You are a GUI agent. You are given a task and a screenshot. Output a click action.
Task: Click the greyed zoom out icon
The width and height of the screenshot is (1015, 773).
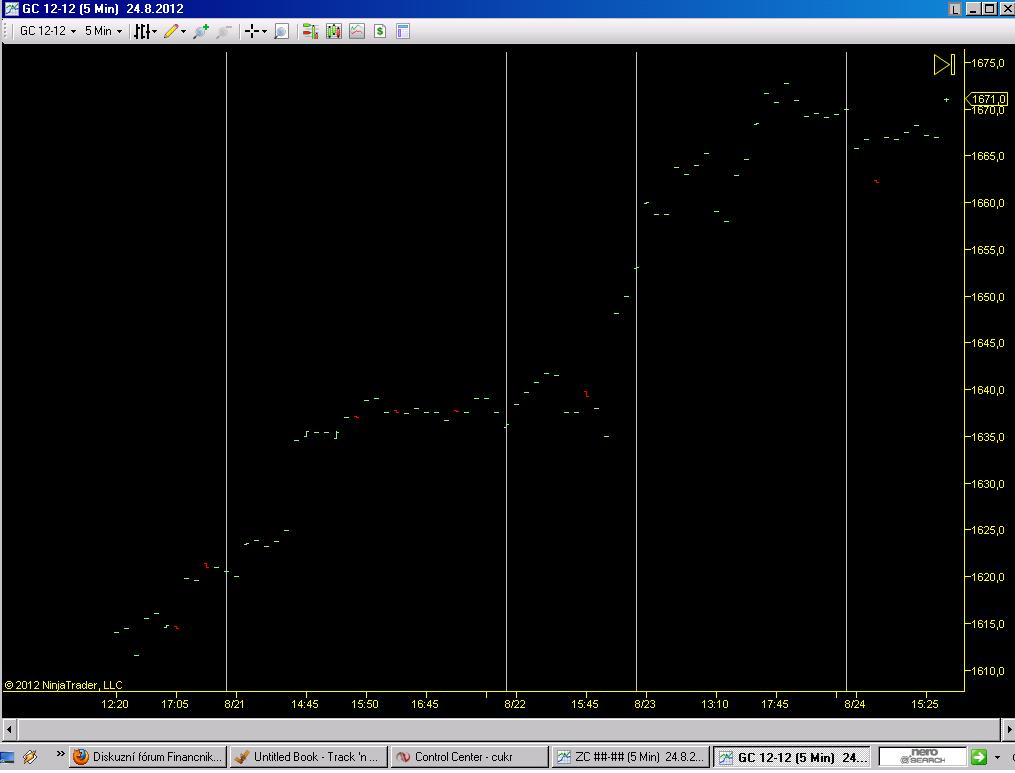(x=224, y=31)
